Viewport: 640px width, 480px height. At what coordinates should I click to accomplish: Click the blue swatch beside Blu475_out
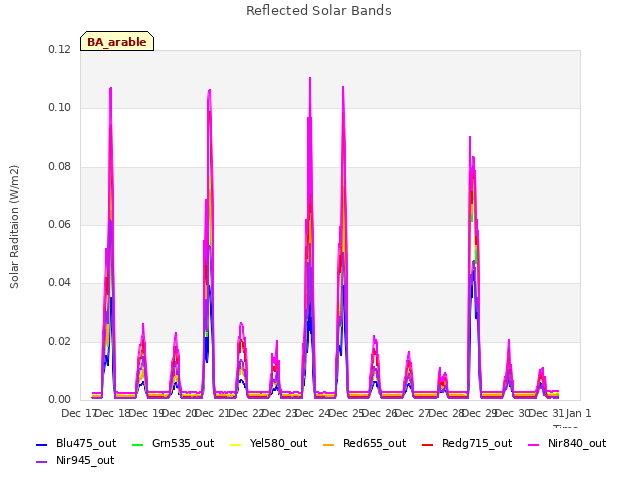click(x=42, y=444)
